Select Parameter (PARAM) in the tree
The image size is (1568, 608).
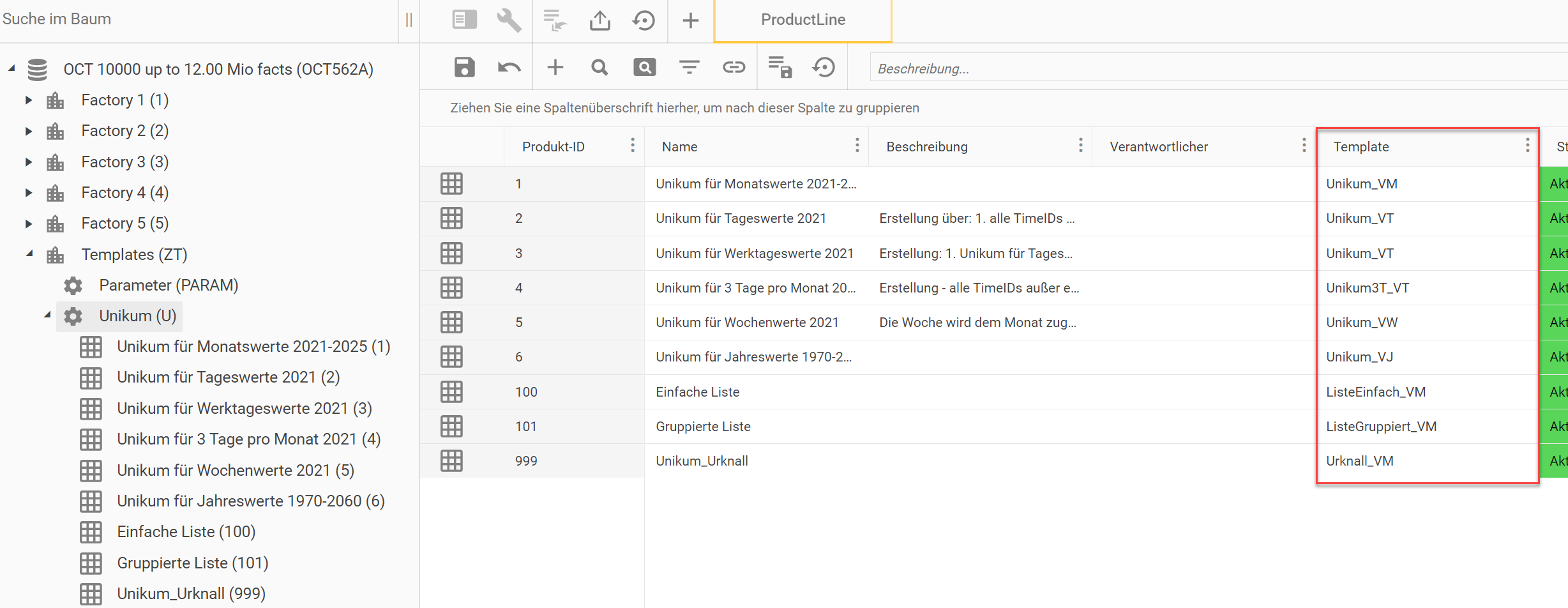168,285
